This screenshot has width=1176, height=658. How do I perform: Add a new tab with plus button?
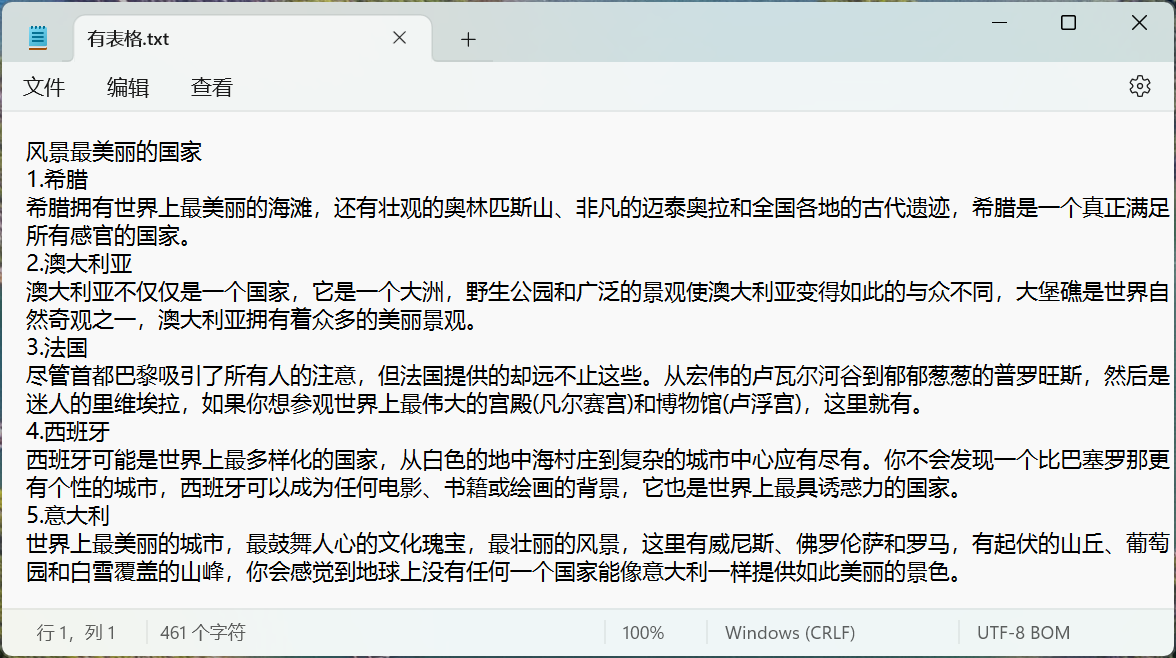(468, 39)
